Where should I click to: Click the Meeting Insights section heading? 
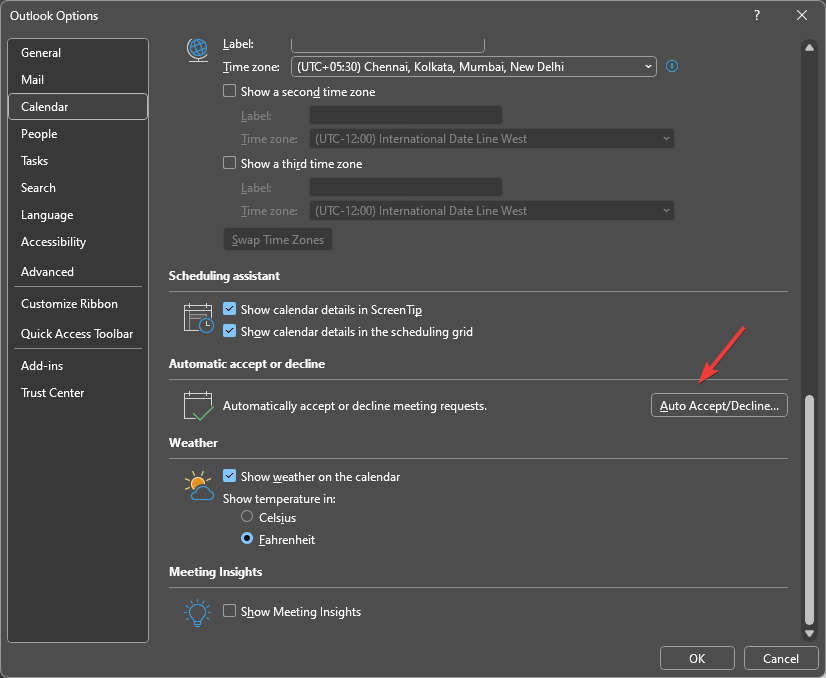[x=215, y=572]
